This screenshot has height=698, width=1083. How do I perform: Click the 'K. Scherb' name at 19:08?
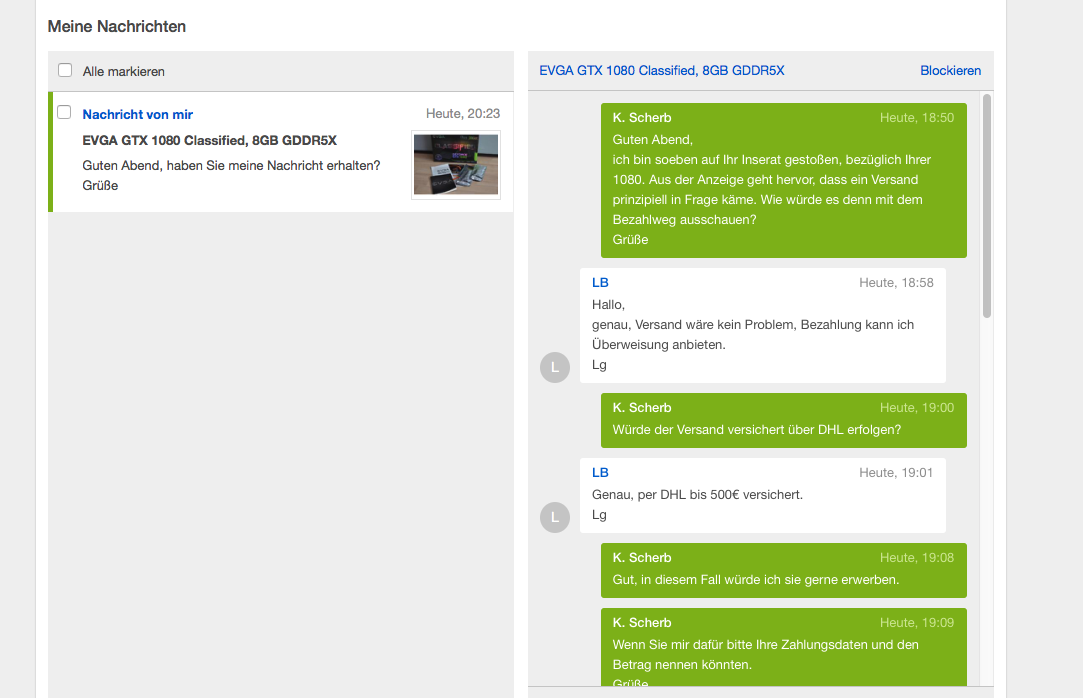pos(642,557)
